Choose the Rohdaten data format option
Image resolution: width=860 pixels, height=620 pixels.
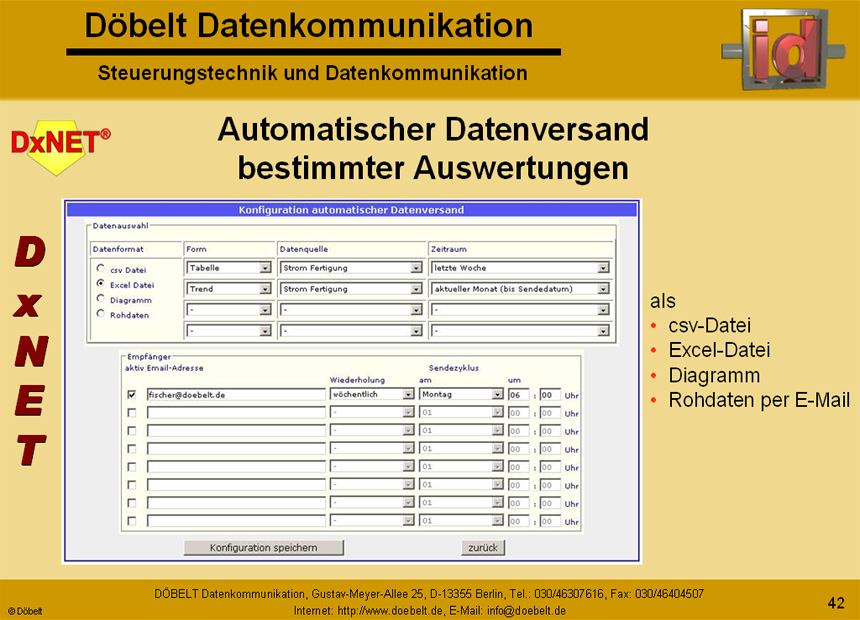[100, 313]
